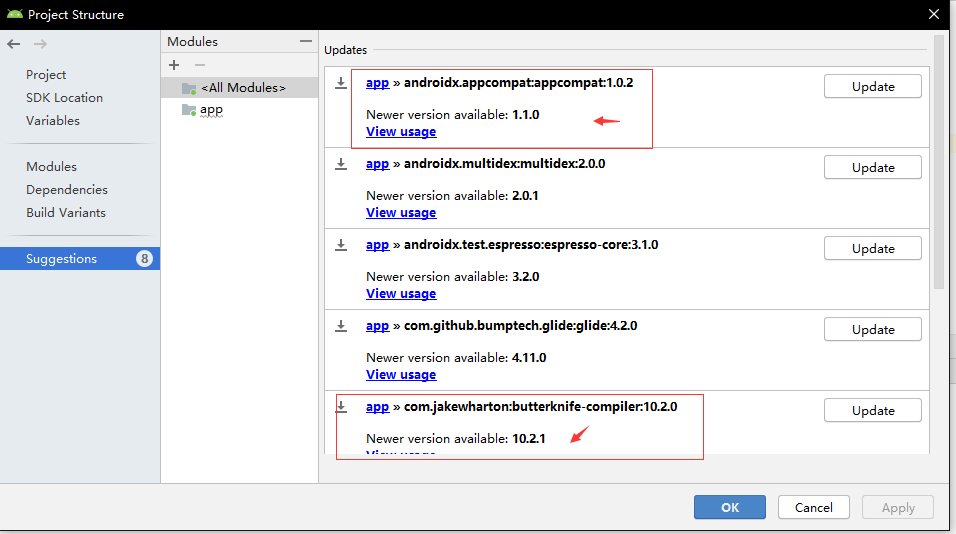Add a new module with plus icon

174,65
